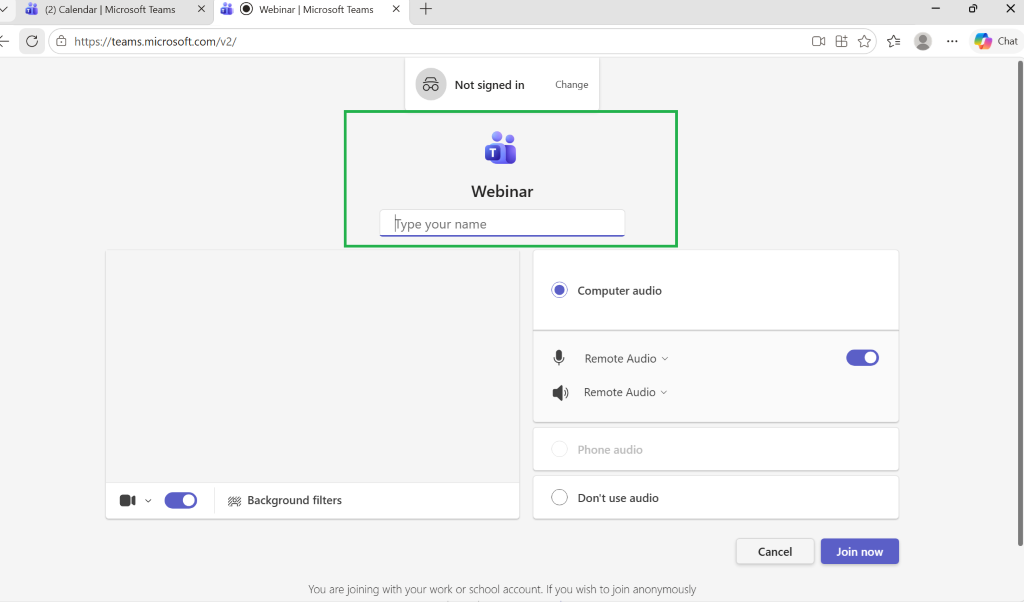Expand the speaker Remote Audio dropdown
Image resolution: width=1024 pixels, height=602 pixels.
click(626, 392)
